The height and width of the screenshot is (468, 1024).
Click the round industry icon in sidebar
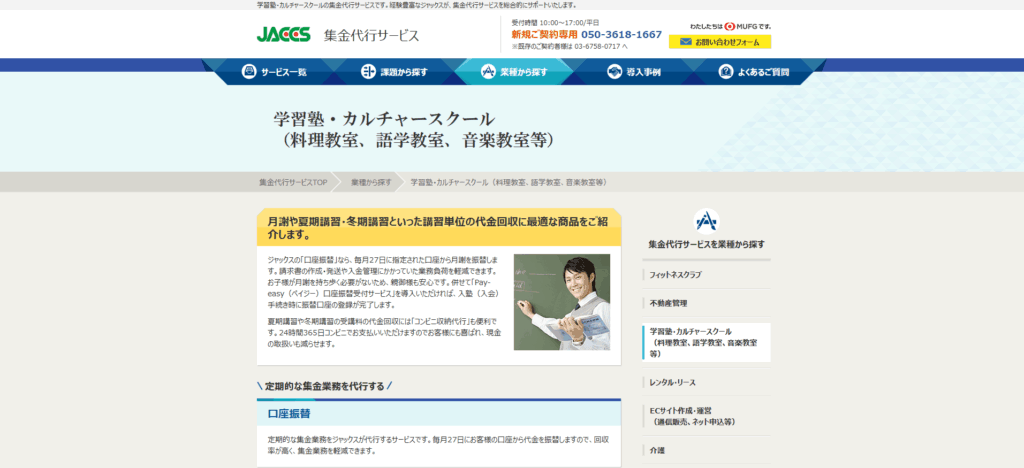point(706,221)
